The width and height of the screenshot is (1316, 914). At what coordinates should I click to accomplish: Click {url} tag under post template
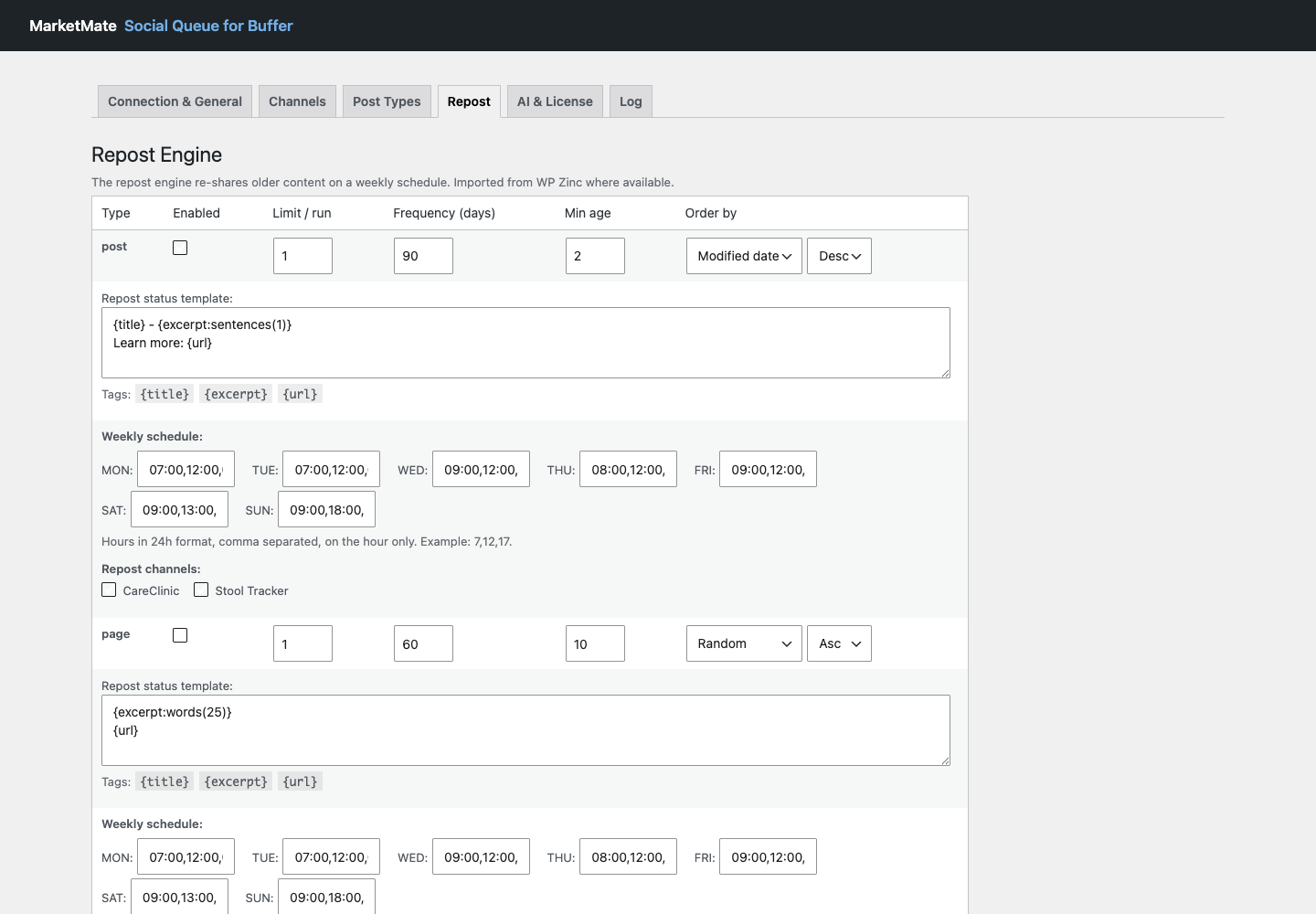300,394
